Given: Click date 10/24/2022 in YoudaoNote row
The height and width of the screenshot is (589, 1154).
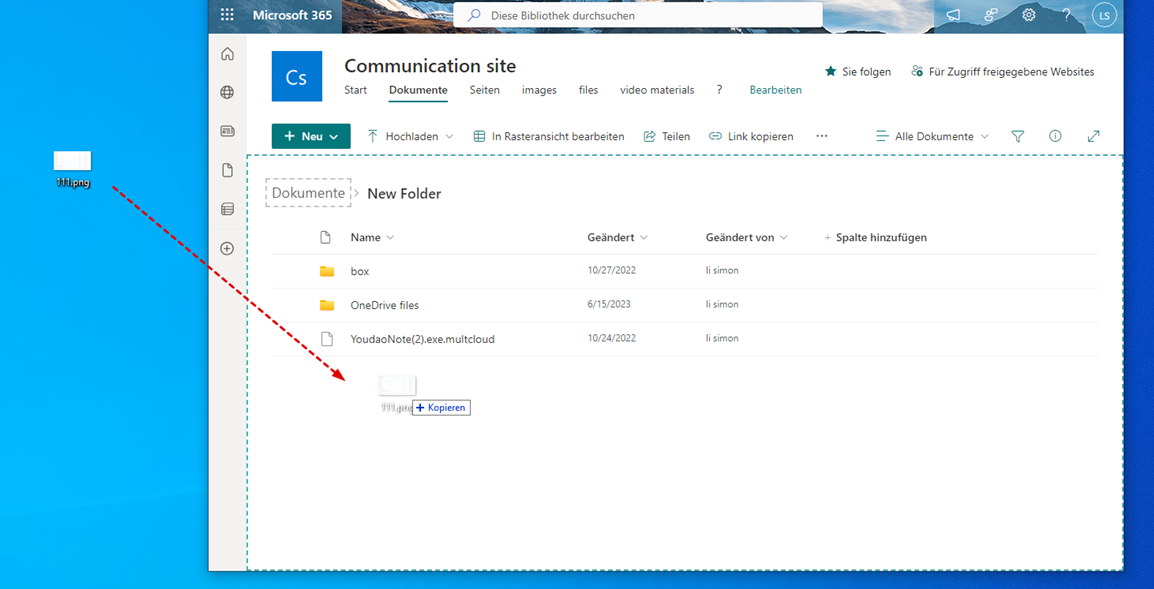Looking at the screenshot, I should 612,339.
